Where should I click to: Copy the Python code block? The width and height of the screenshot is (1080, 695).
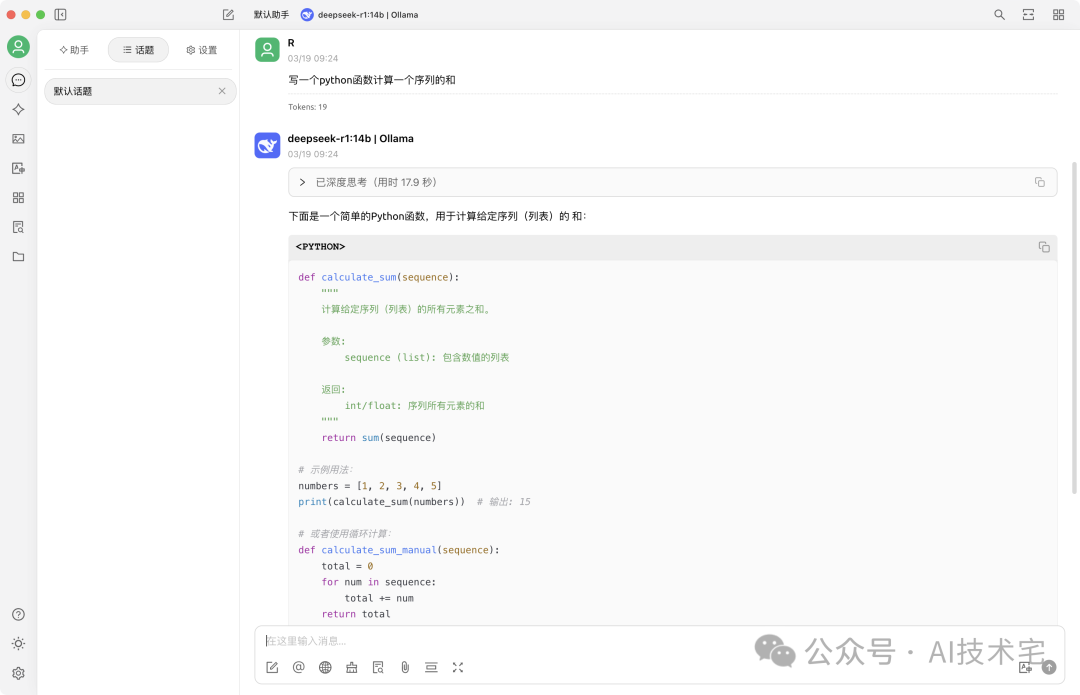(x=1044, y=247)
